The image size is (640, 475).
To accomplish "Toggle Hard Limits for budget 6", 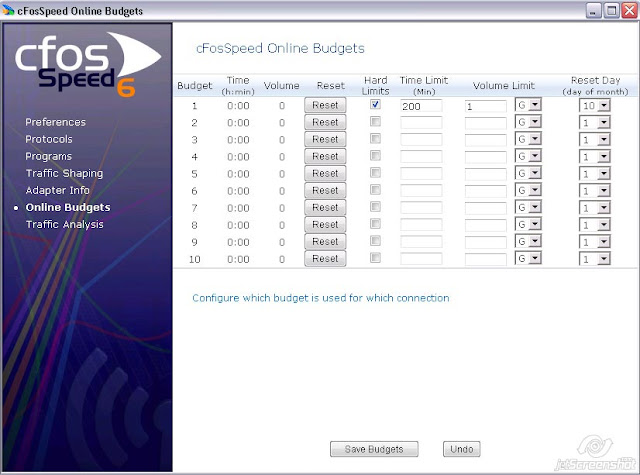I will pos(375,190).
